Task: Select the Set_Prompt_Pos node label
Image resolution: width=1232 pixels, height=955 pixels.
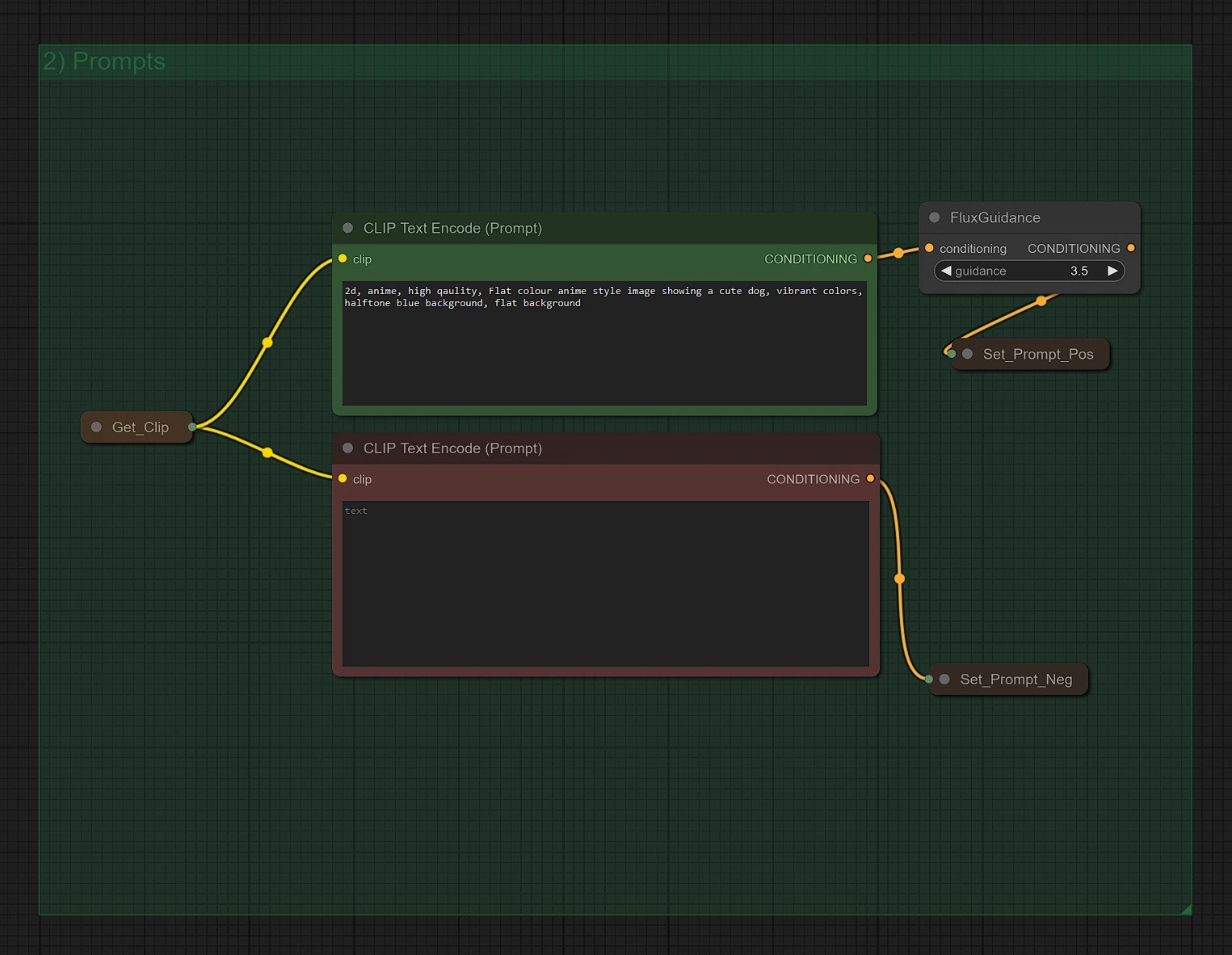Action: 1038,354
